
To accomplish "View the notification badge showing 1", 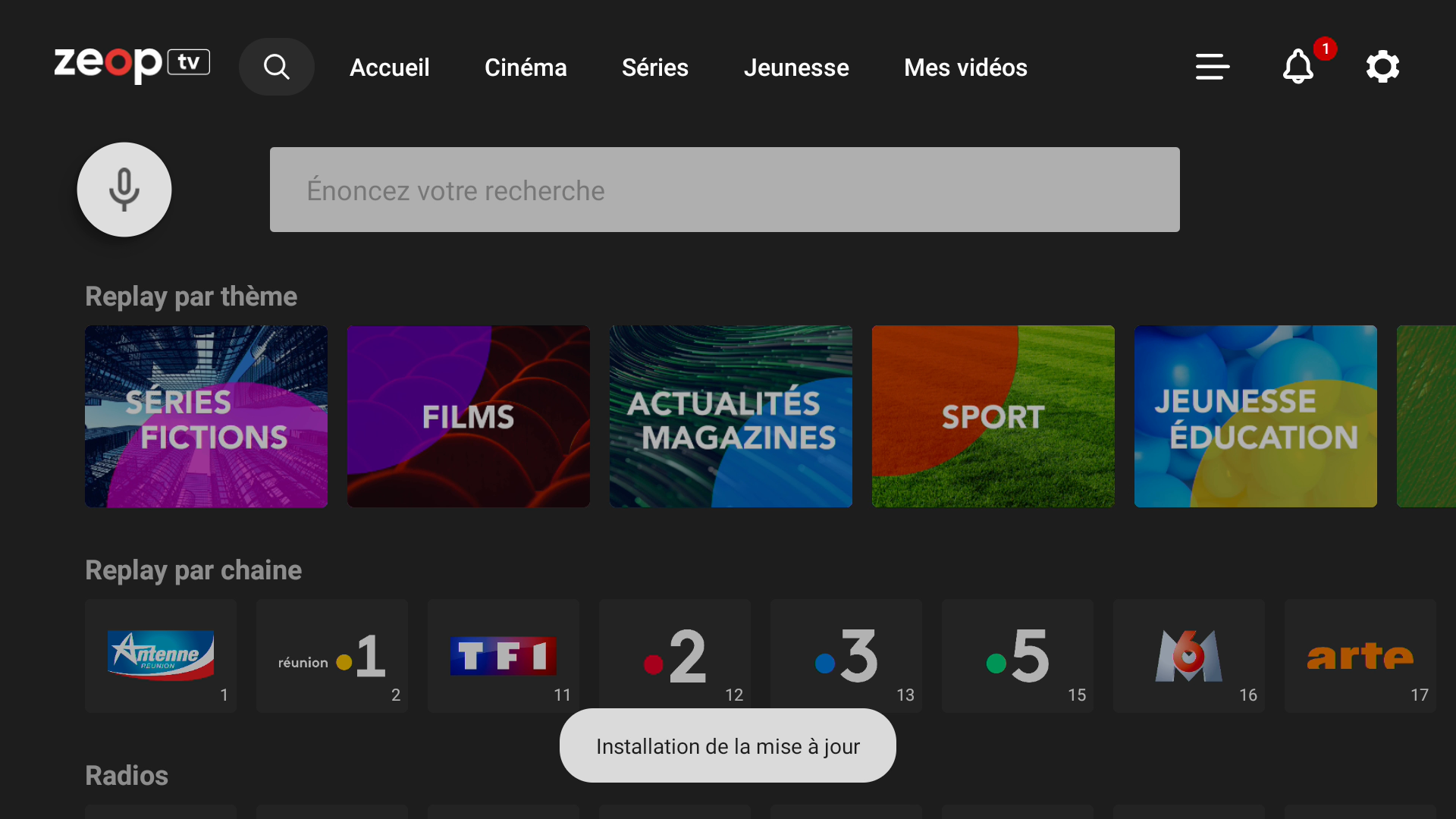I will [1326, 49].
